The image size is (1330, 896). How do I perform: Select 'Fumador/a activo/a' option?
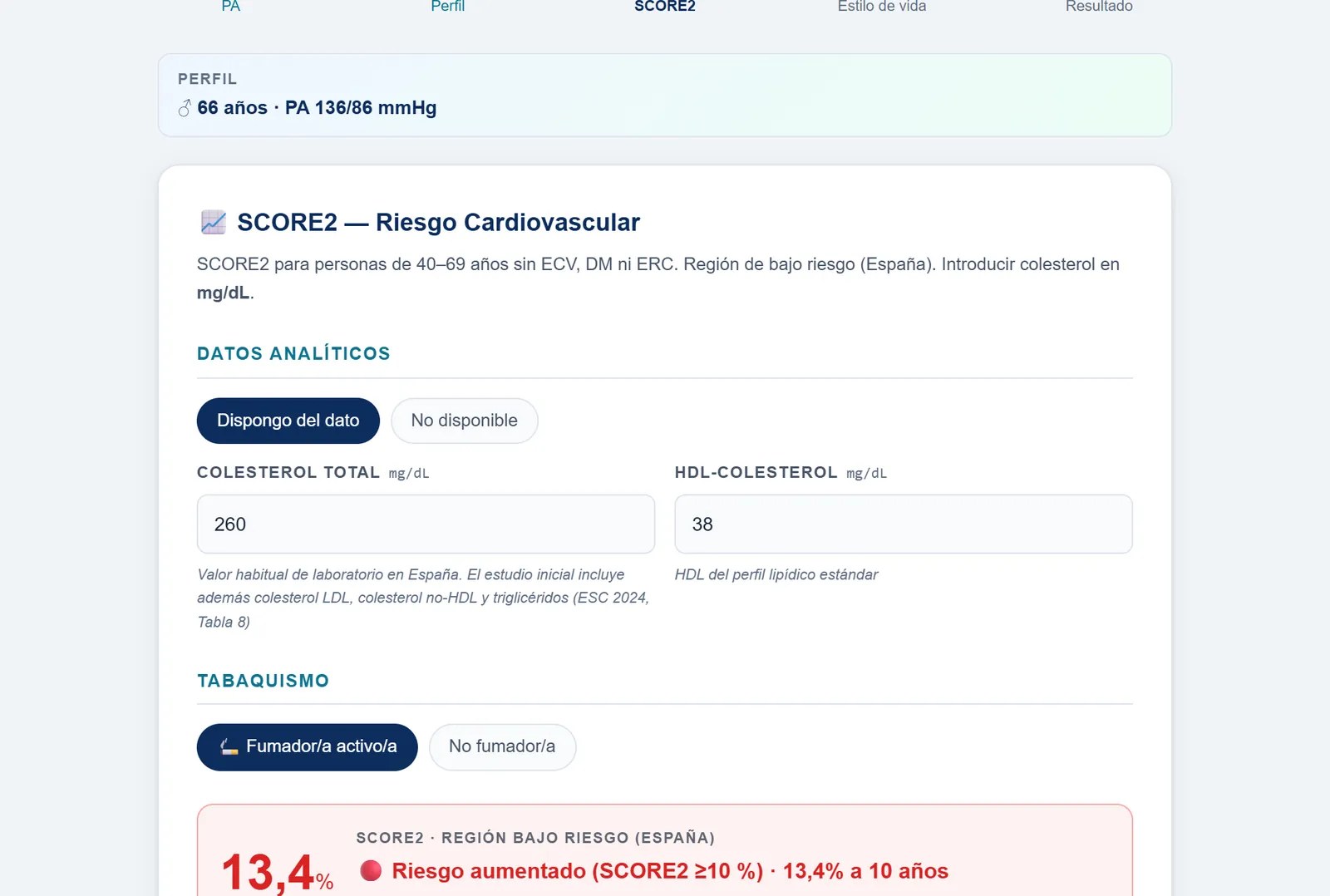tap(308, 746)
